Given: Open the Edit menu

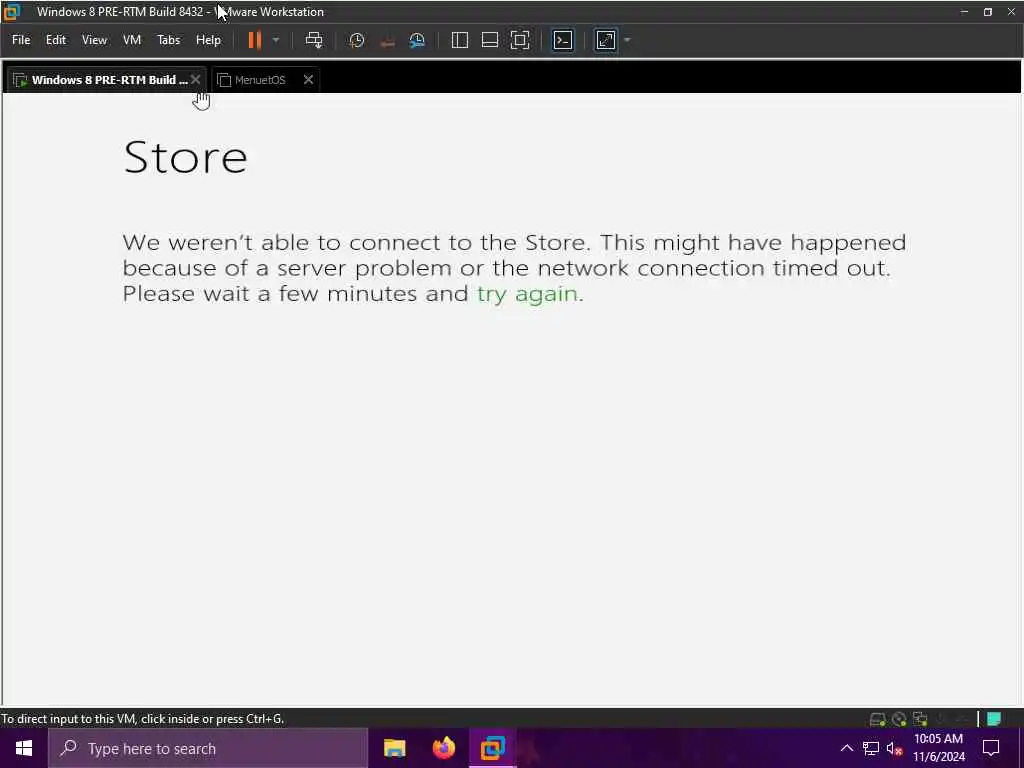Looking at the screenshot, I should pos(56,40).
